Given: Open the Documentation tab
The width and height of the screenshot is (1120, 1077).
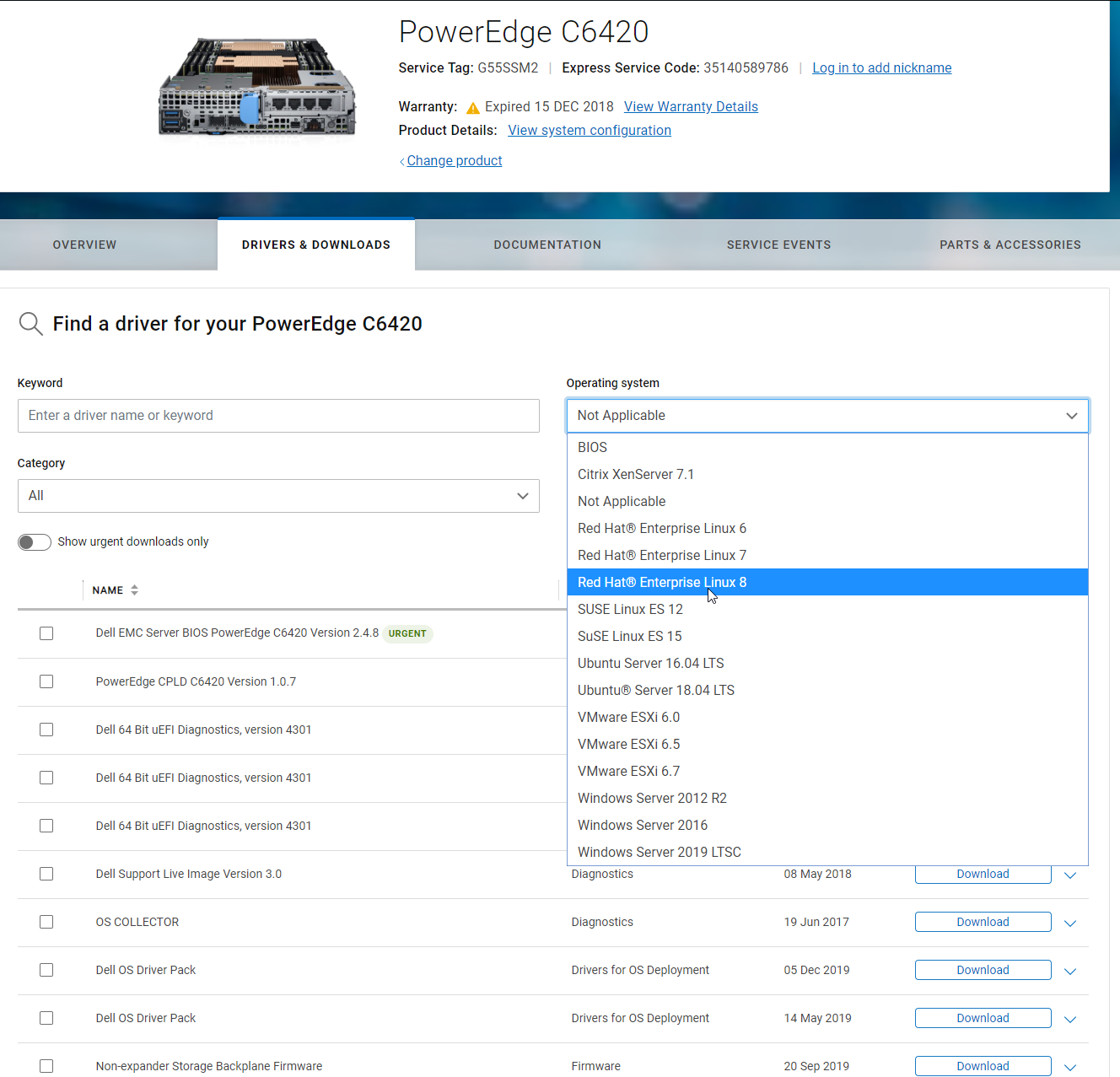Looking at the screenshot, I should (547, 245).
